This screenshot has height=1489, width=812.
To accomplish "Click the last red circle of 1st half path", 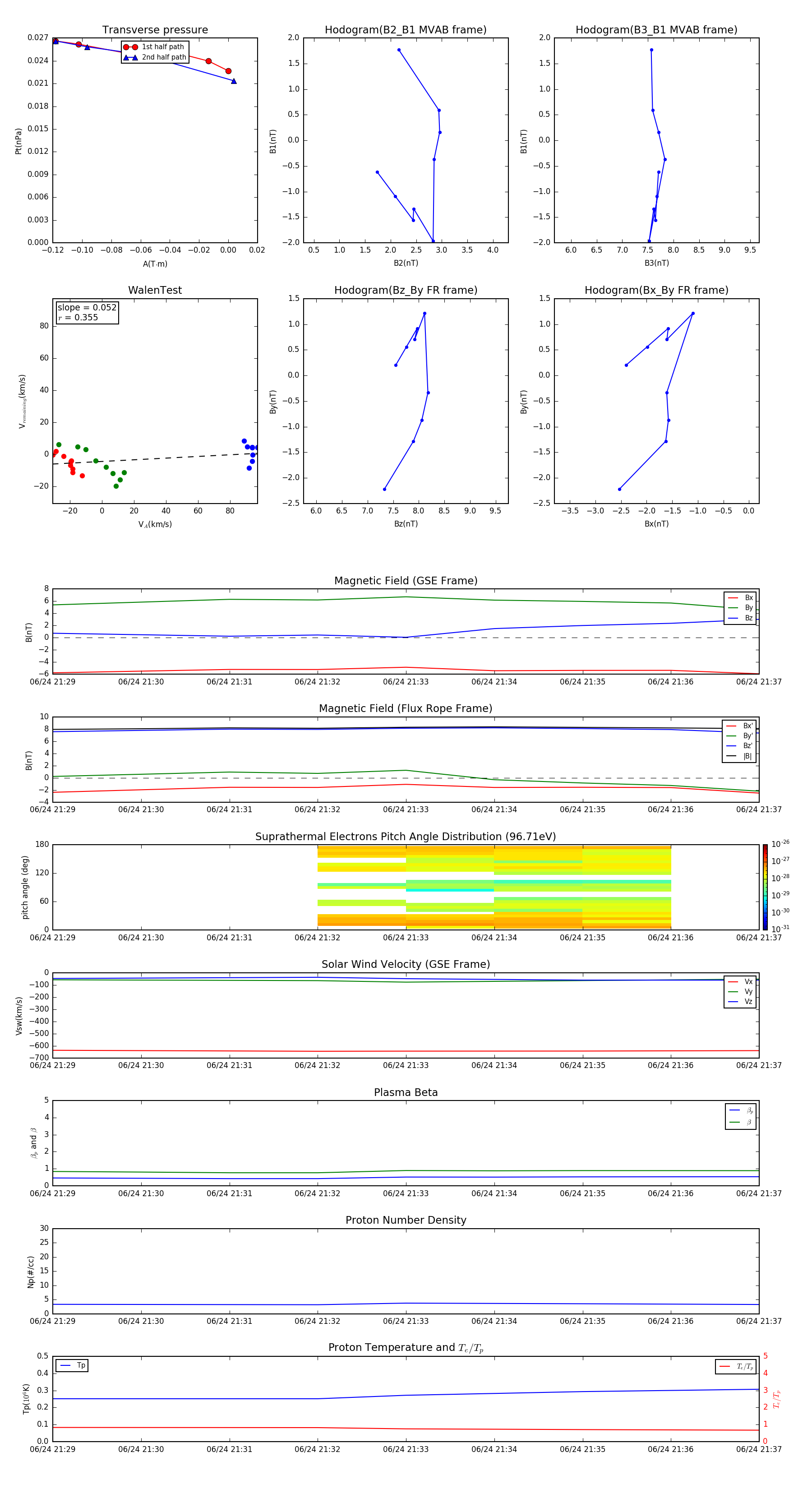I will (x=228, y=71).
